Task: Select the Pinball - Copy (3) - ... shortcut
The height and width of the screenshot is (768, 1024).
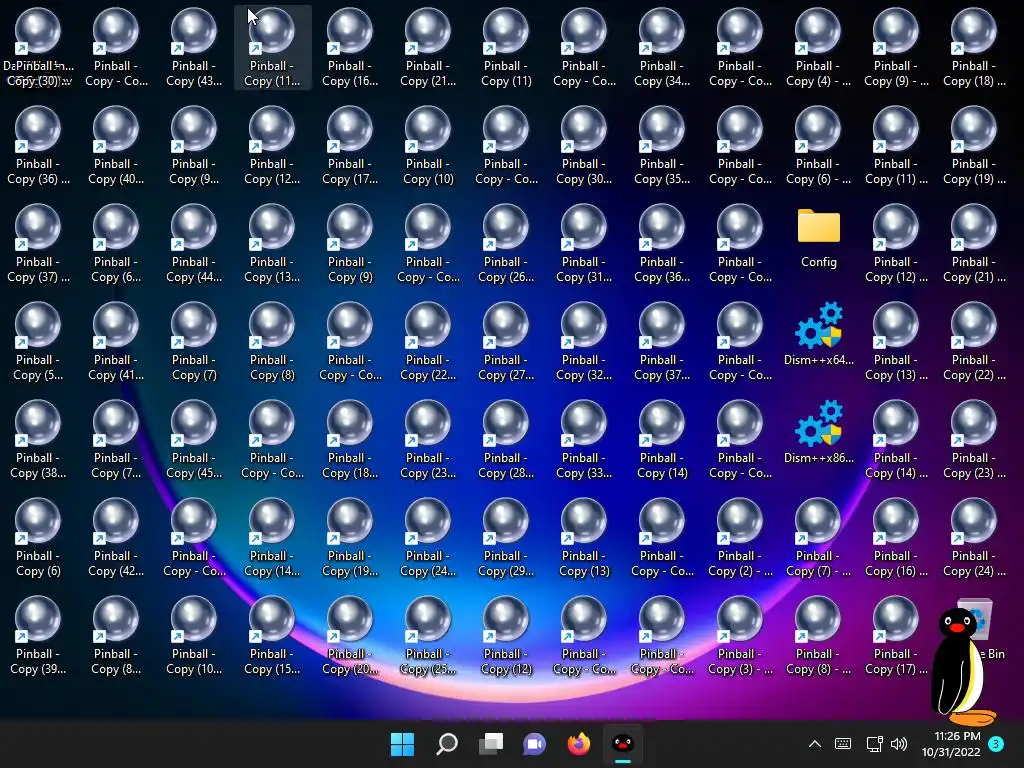Action: pyautogui.click(x=740, y=637)
